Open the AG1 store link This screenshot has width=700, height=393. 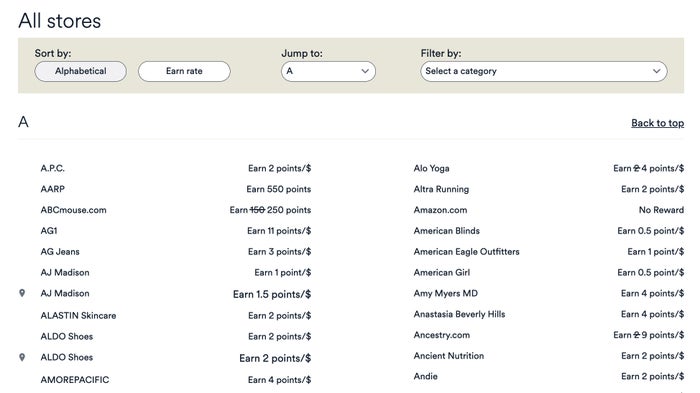[49, 231]
